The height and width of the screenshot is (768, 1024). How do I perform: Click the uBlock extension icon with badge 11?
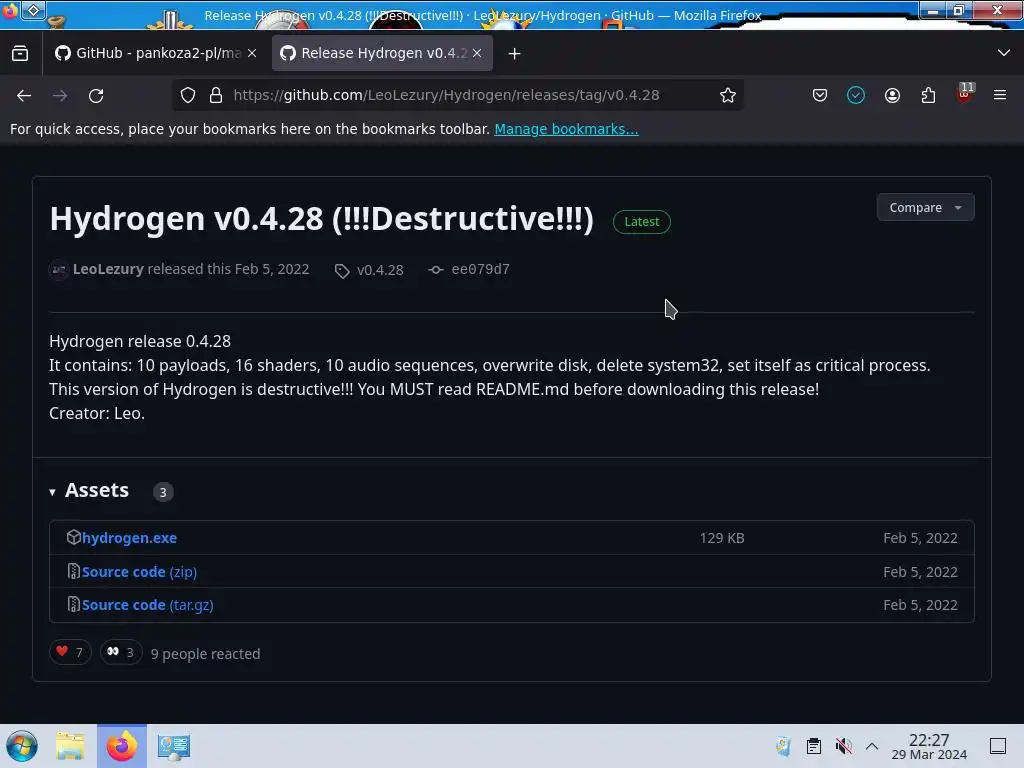click(x=965, y=93)
